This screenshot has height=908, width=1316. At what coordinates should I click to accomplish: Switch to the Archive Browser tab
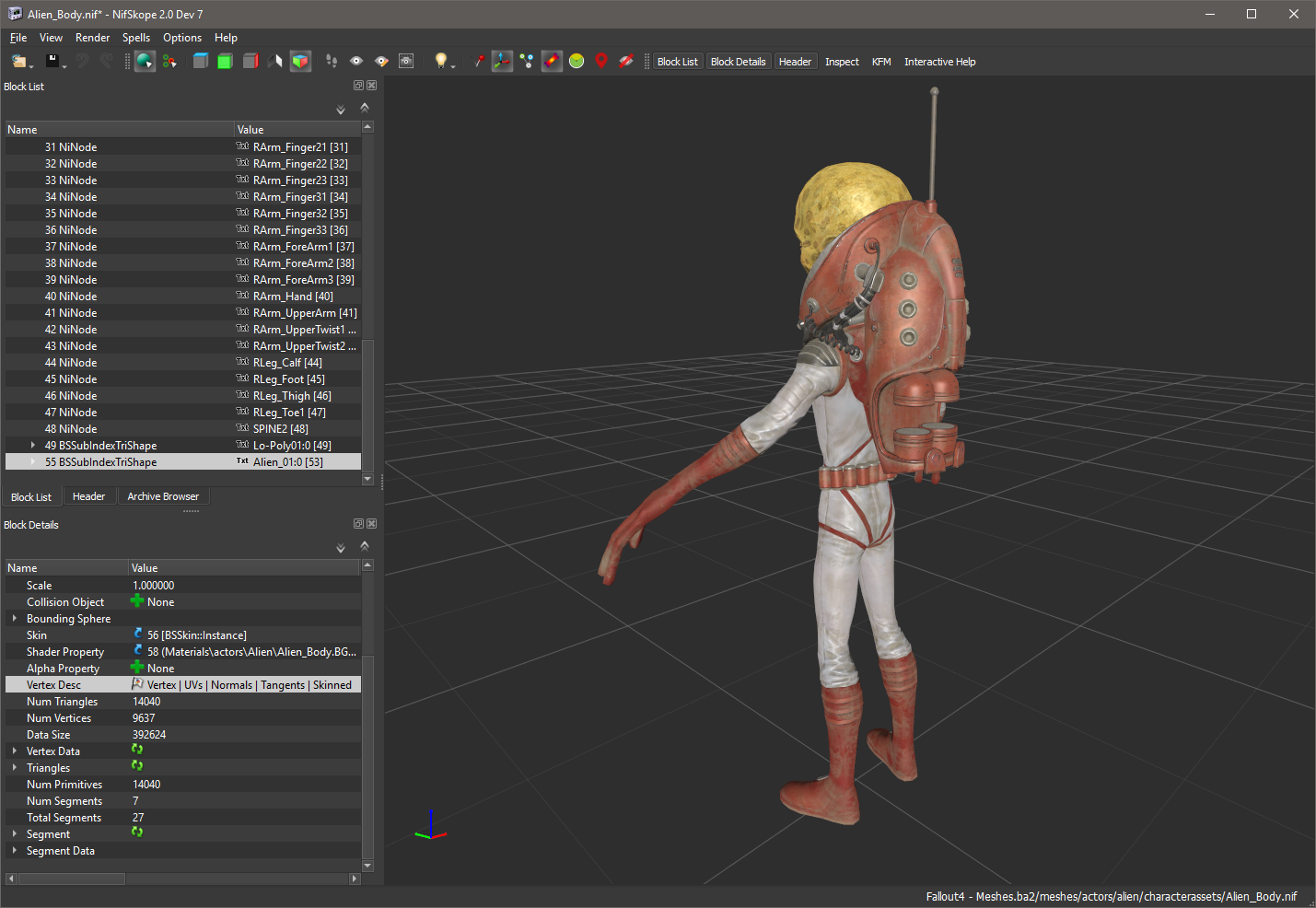[163, 496]
